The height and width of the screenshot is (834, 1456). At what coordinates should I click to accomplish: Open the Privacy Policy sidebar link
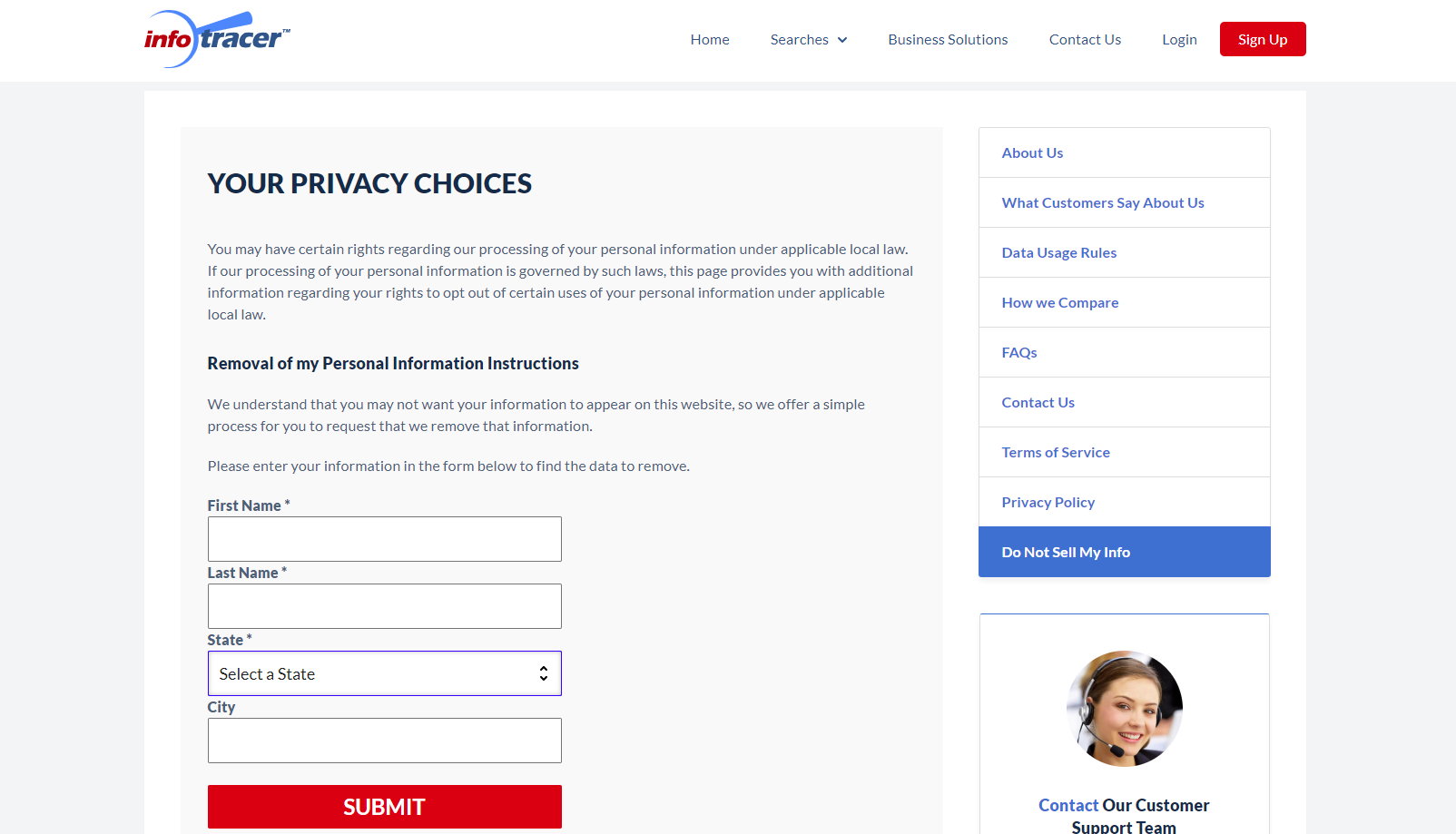coord(1048,502)
